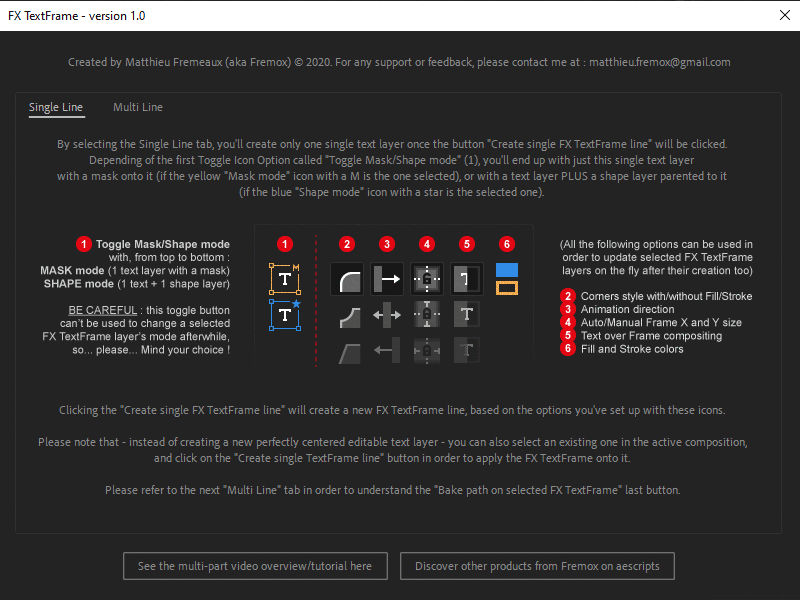Click the 'Toggle Mask/Shape mode' heading

163,244
